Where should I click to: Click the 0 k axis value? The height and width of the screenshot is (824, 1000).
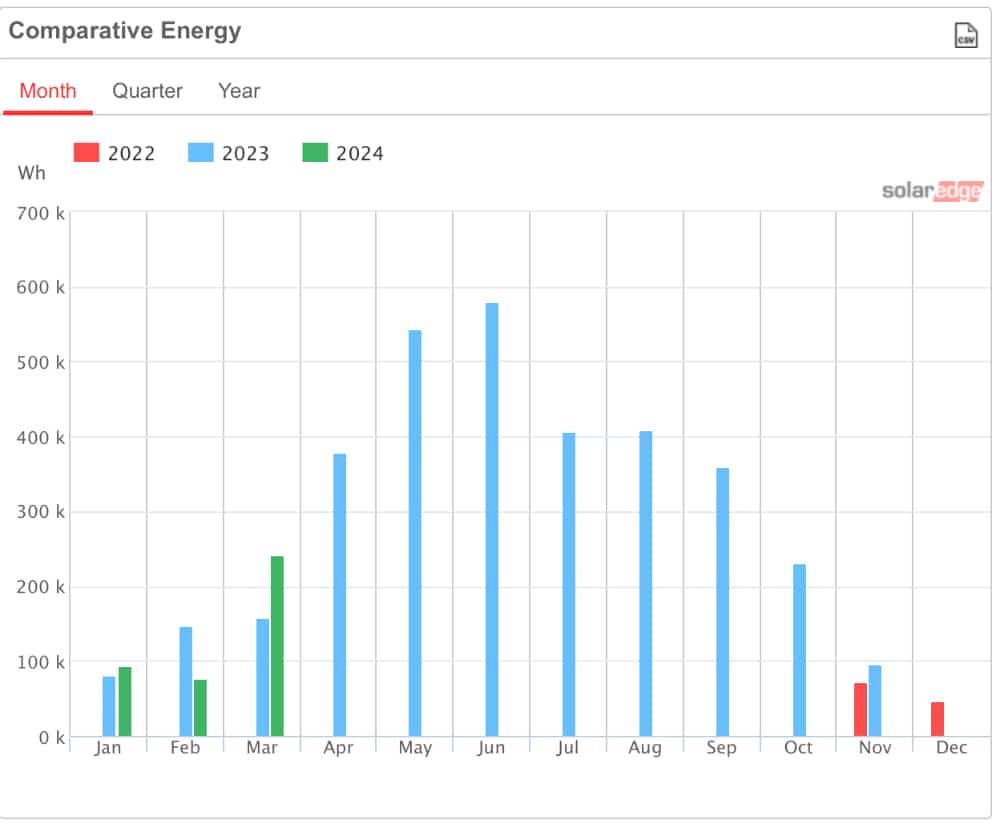click(x=52, y=738)
